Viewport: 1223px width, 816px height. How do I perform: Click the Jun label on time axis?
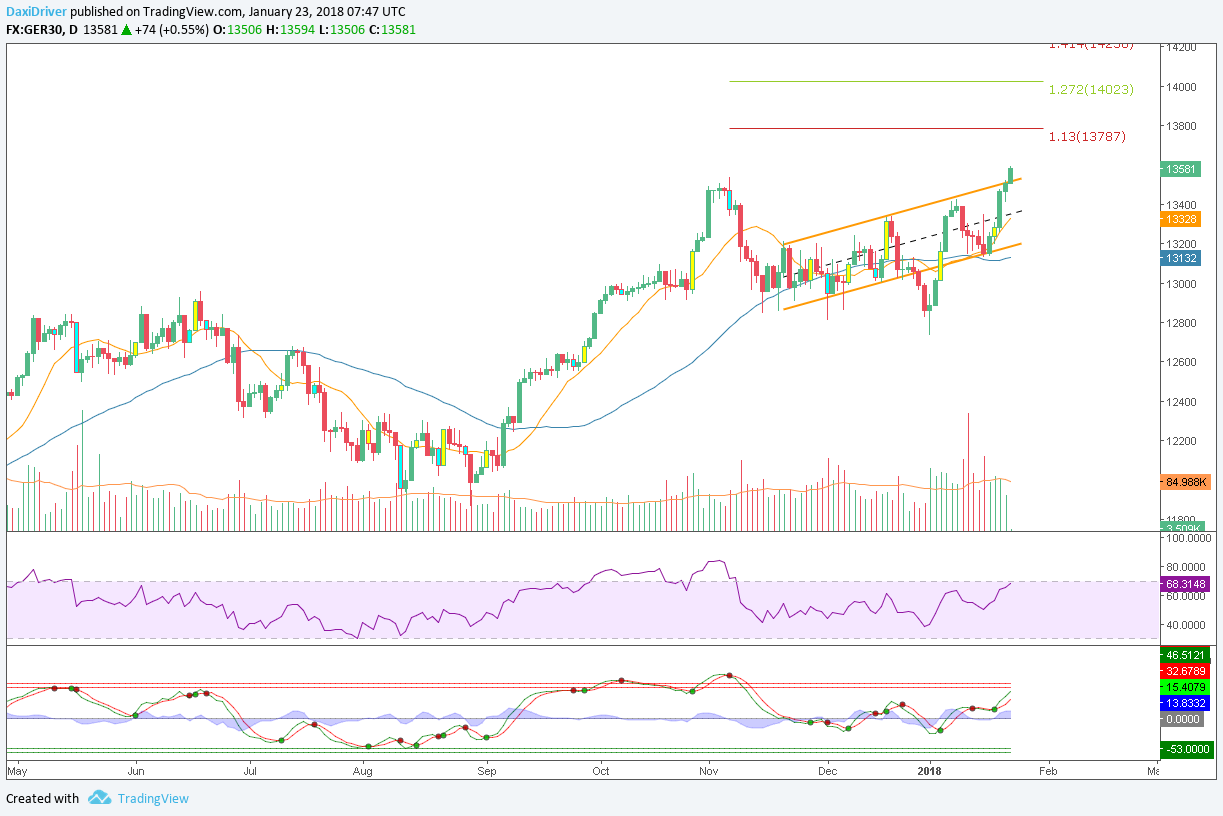[137, 771]
